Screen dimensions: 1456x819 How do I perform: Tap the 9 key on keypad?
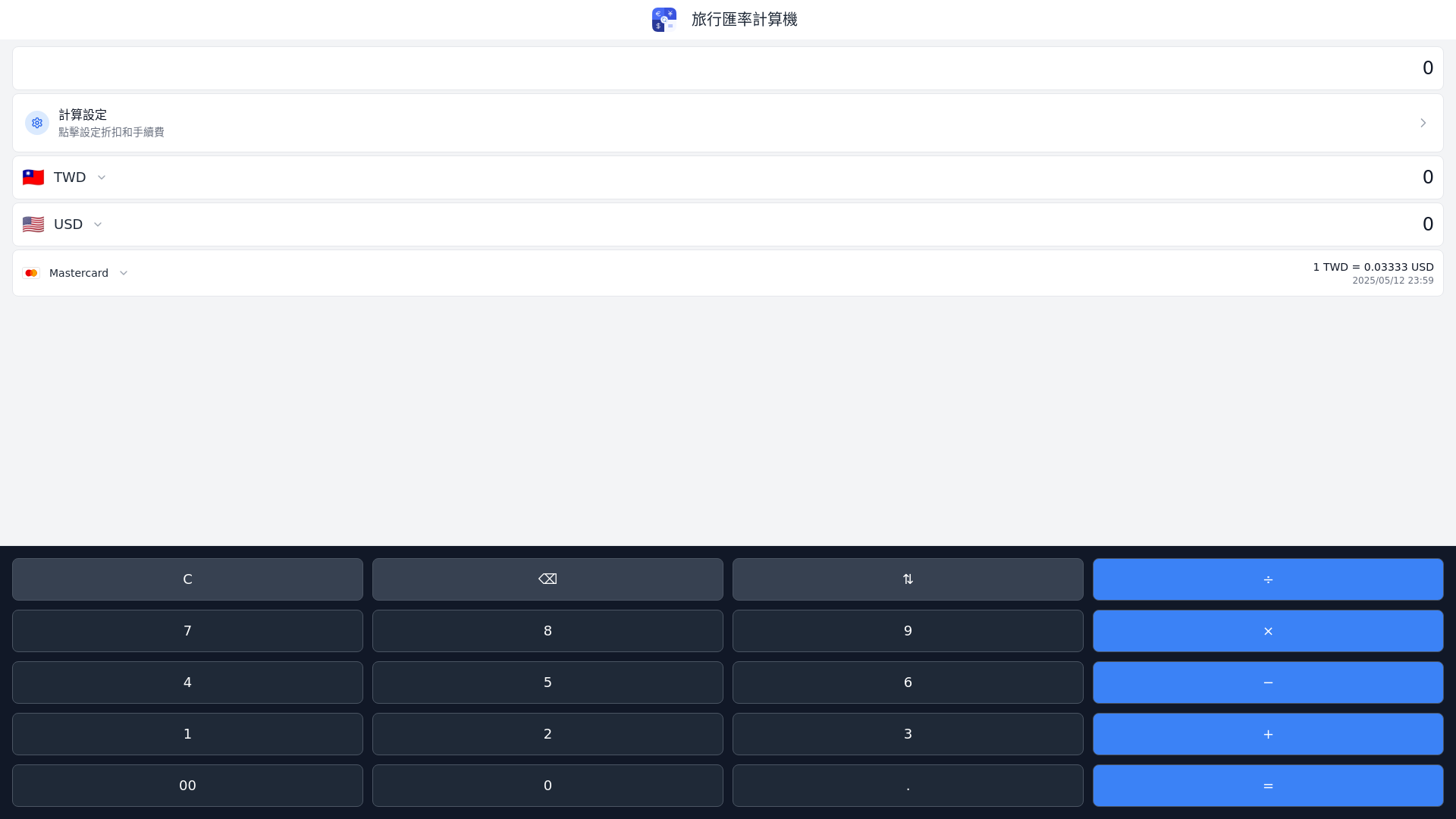[908, 631]
